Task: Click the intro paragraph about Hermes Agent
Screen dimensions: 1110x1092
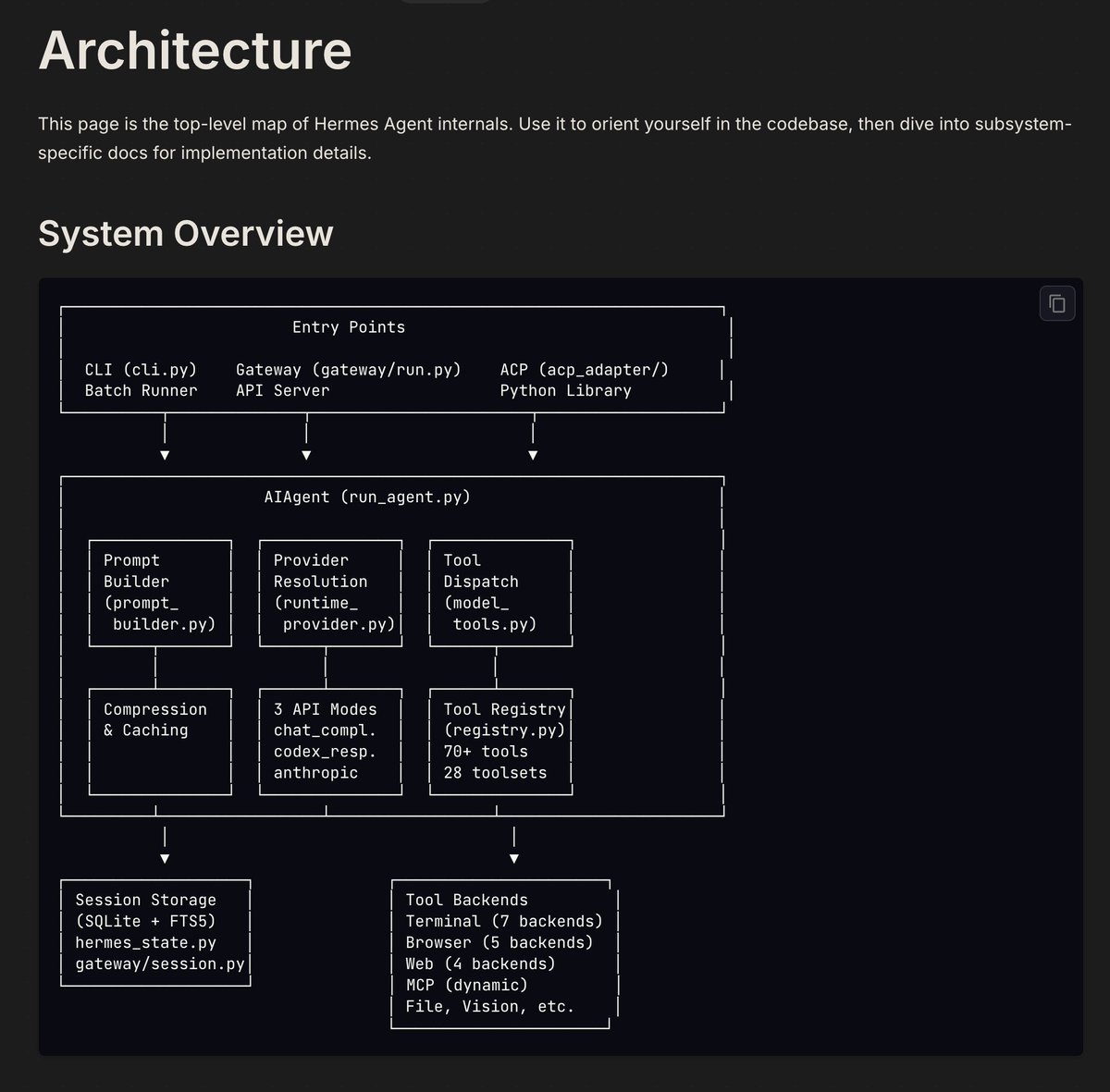Action: tap(555, 139)
